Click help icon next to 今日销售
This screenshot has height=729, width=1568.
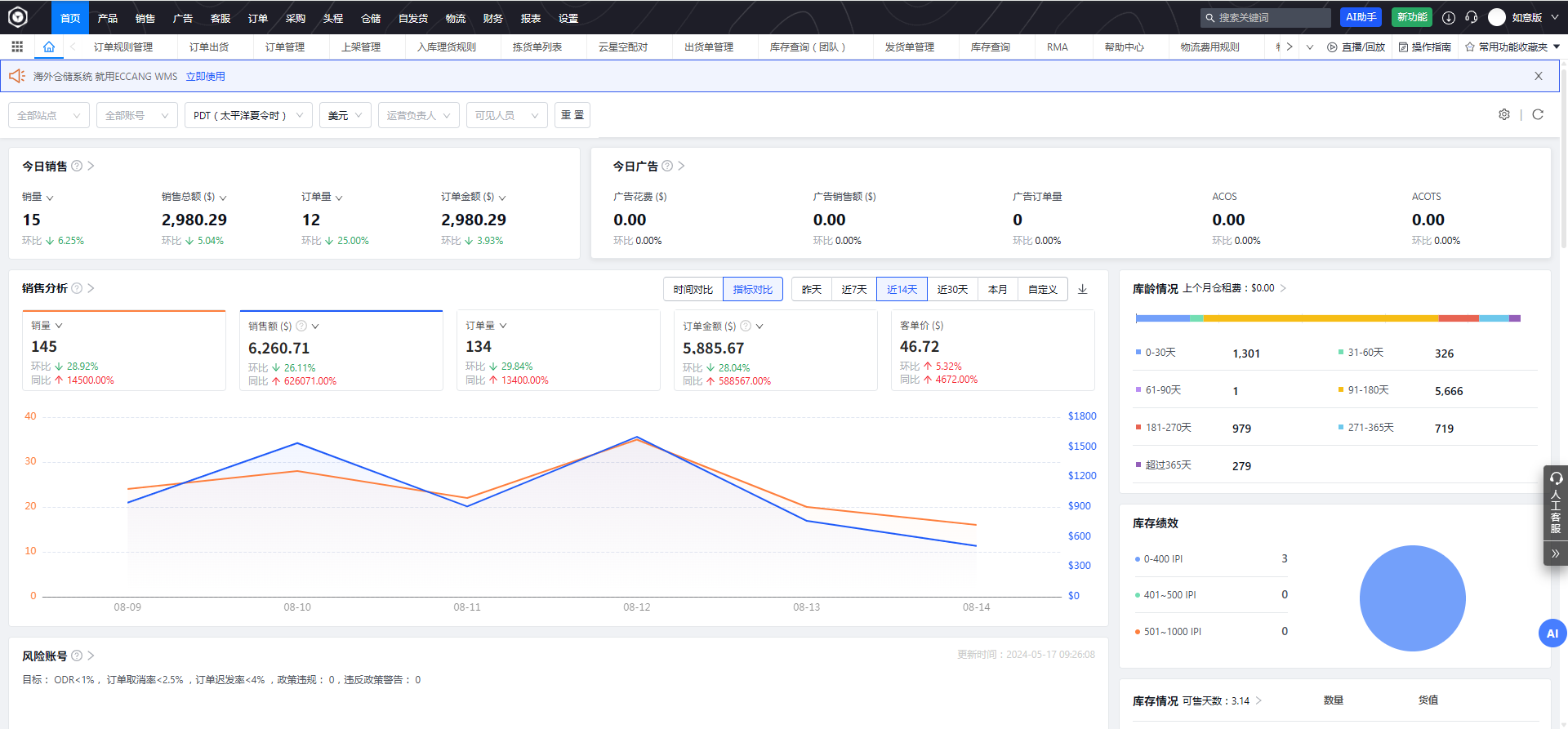tap(77, 166)
